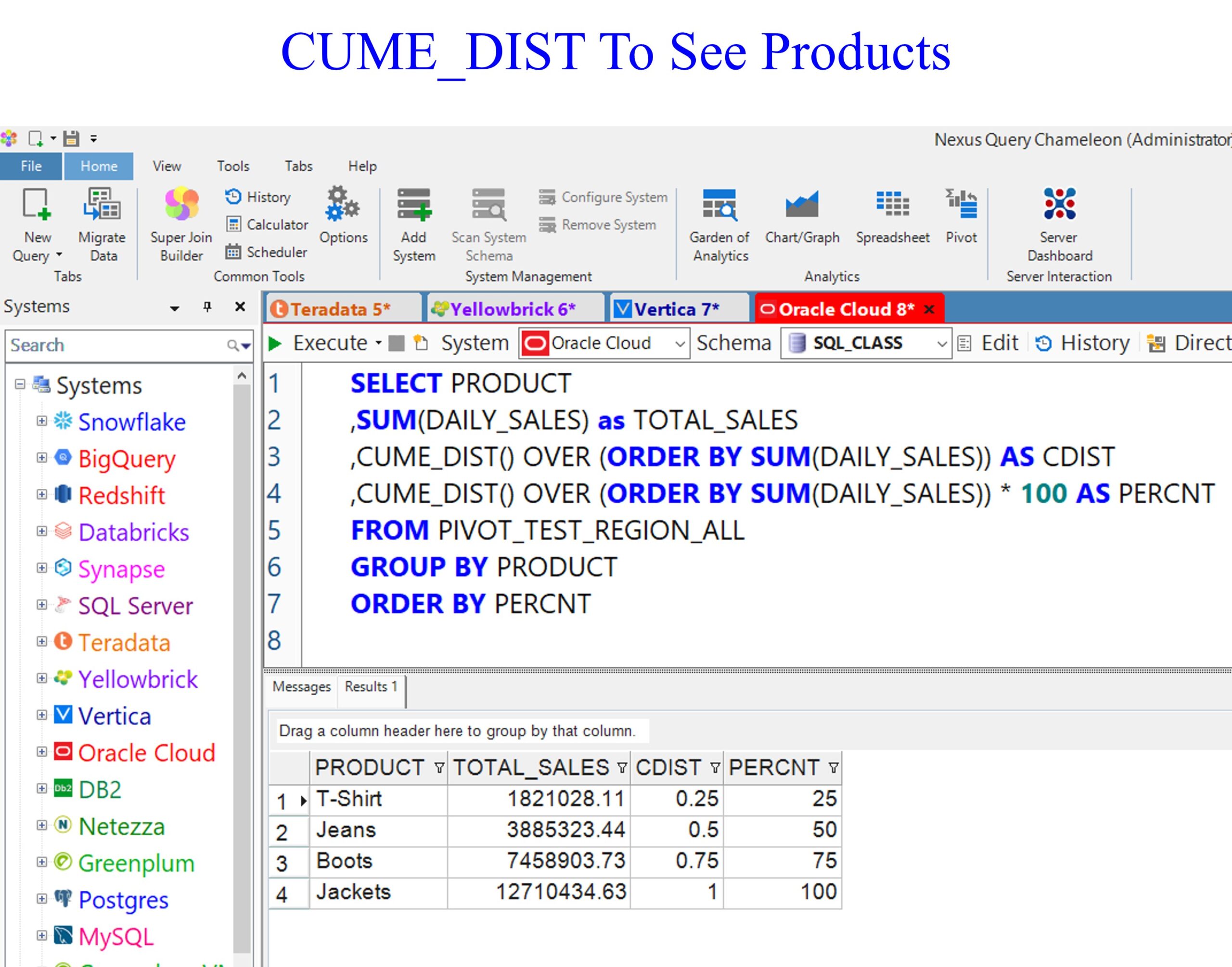
Task: Open the Super Join Builder
Action: 181,205
